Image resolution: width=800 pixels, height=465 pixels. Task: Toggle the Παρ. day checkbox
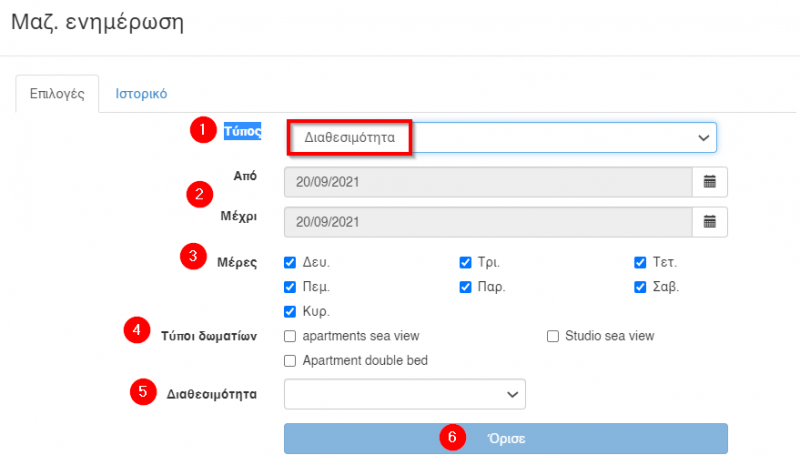(465, 287)
